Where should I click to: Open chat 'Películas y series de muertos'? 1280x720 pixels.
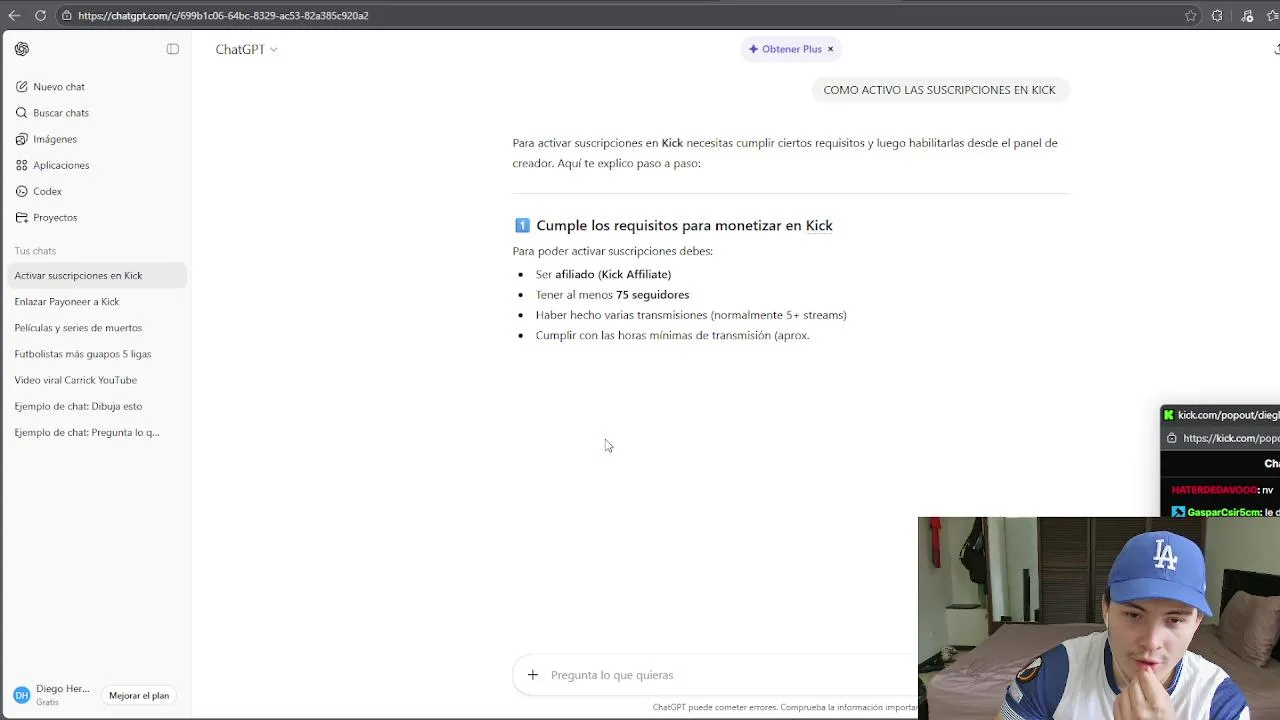click(x=95, y=327)
